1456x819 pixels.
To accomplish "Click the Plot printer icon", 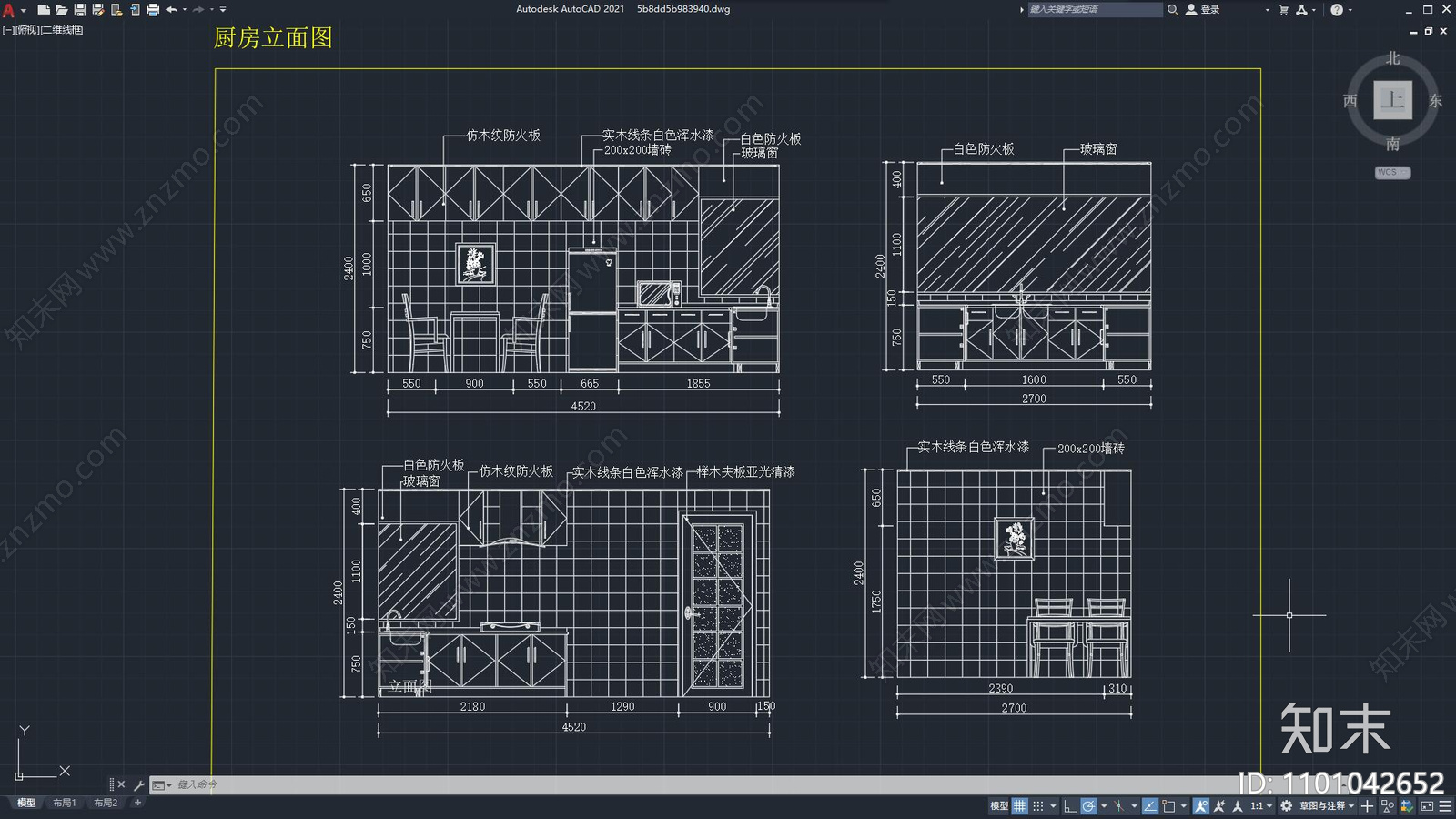I will coord(153,10).
